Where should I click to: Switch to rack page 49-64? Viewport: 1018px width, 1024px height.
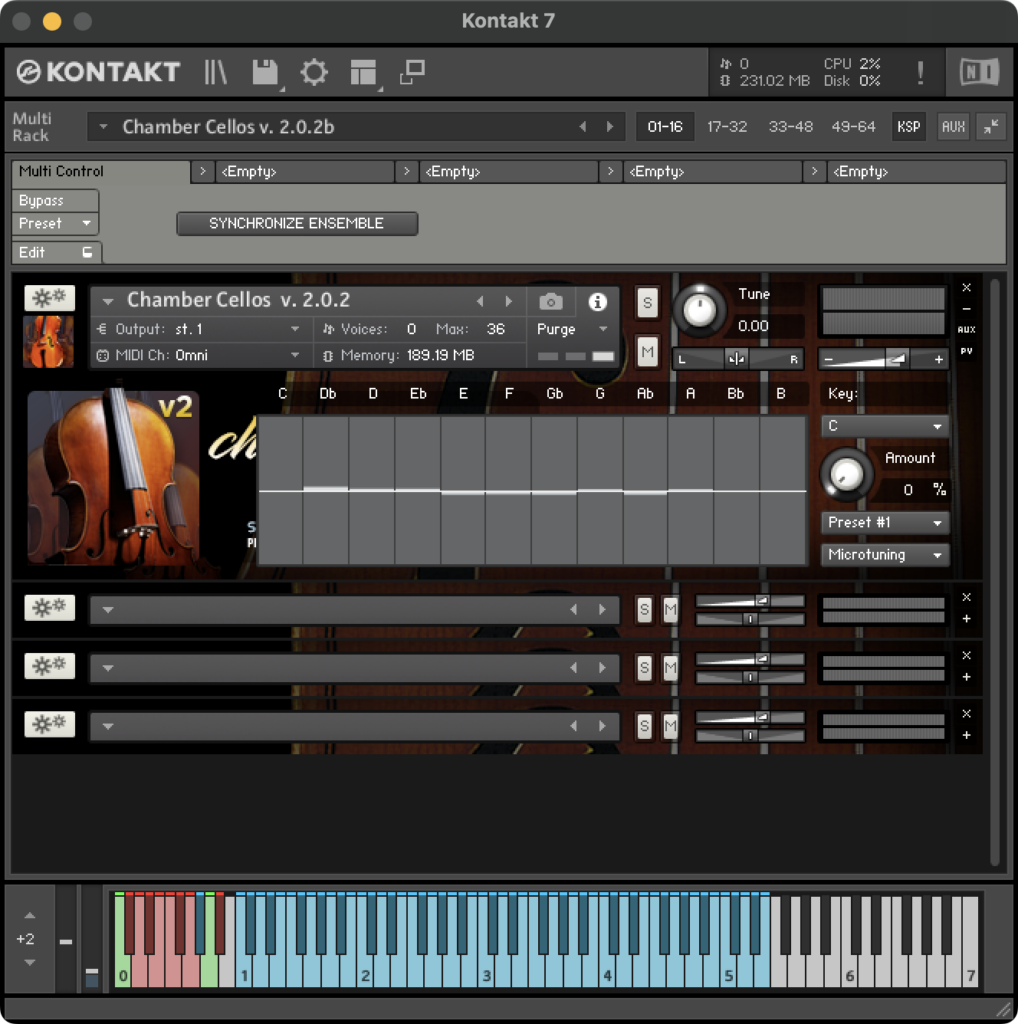(x=853, y=127)
